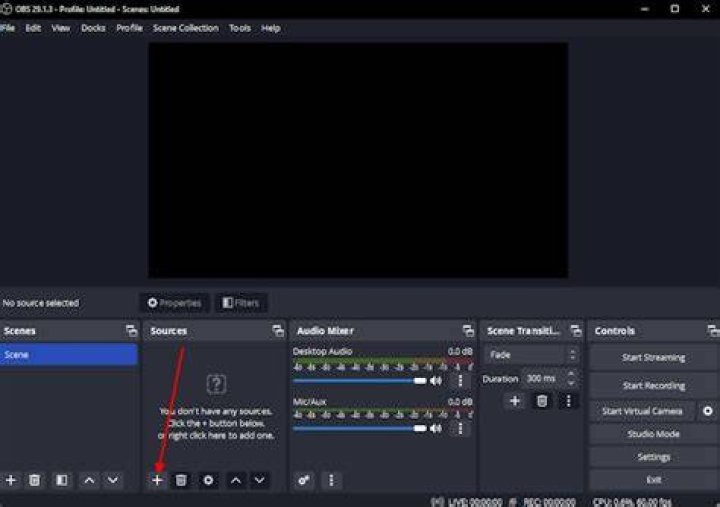
Task: Select the Scene item in Scenes list
Action: pos(68,355)
